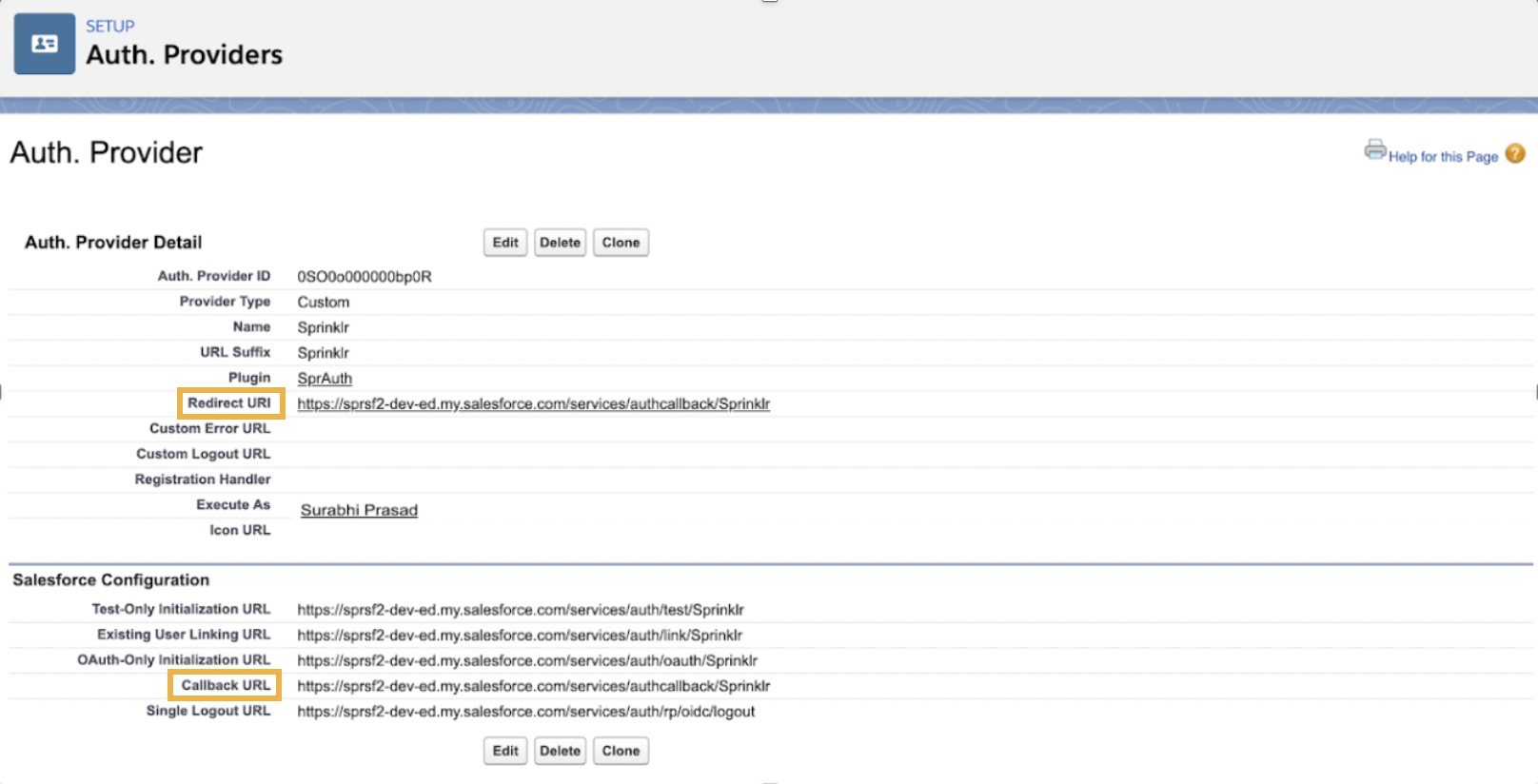1538x784 pixels.
Task: Click the printer icon for printable view
Action: point(1375,149)
